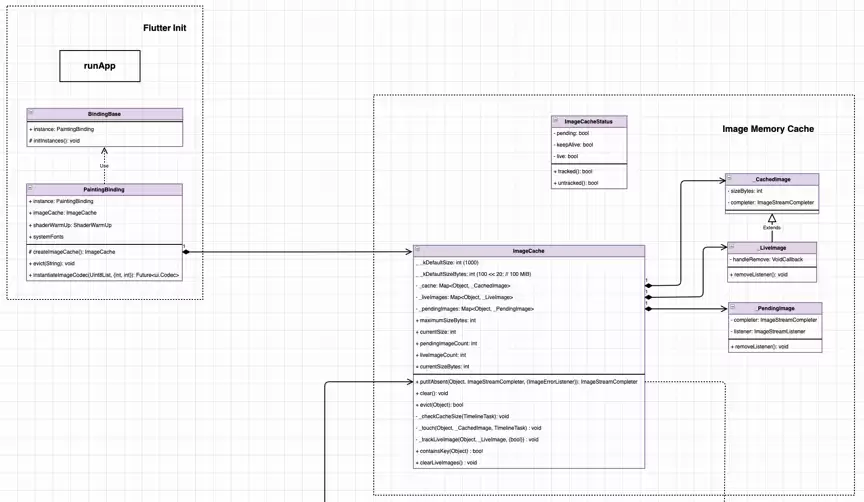The image size is (864, 502).
Task: Select the 'pending: bool' row
Action: click(x=589, y=133)
